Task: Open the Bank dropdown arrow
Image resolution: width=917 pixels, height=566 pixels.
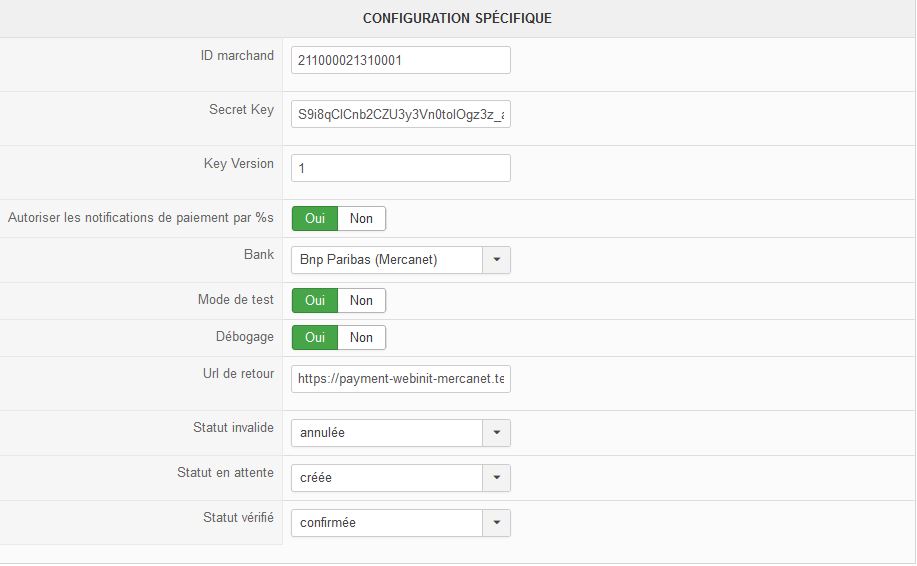Action: pos(497,260)
